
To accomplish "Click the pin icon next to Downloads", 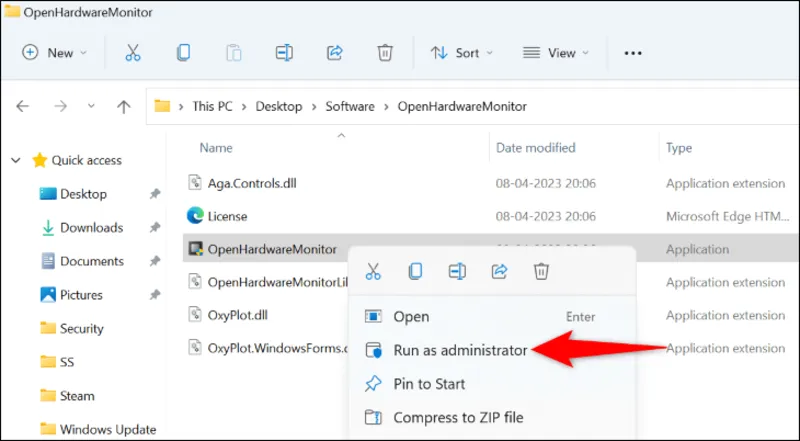I will (x=155, y=228).
